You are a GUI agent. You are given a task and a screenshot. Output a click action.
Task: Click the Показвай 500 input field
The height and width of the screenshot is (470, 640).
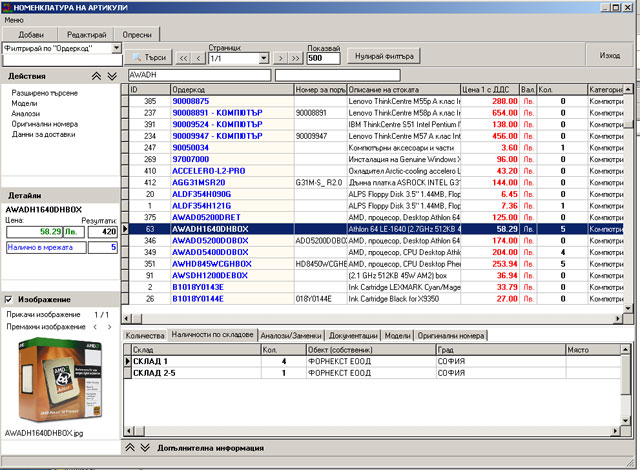click(x=323, y=58)
